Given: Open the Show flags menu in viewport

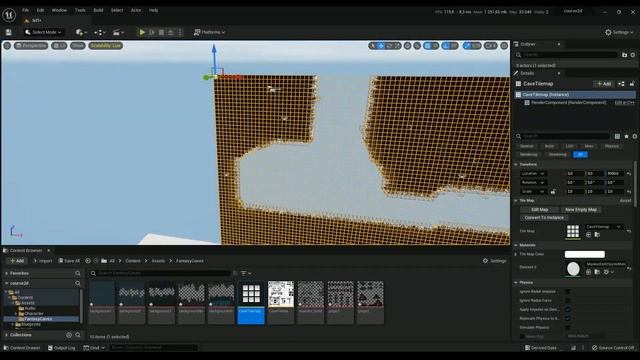Looking at the screenshot, I should (78, 46).
